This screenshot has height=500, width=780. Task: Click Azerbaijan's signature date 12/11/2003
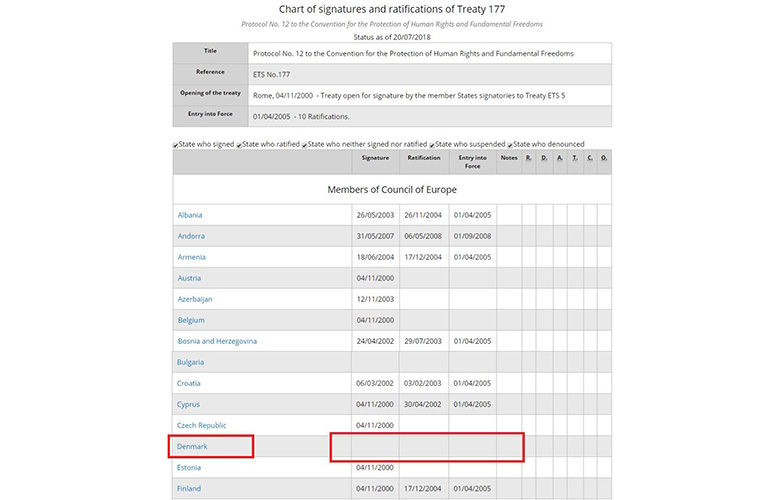tap(375, 299)
